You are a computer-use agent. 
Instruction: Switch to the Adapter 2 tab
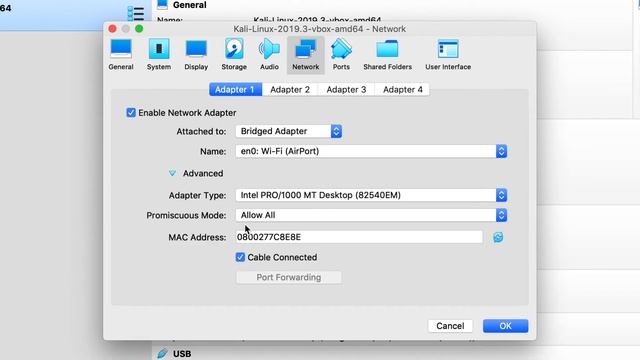pos(290,89)
